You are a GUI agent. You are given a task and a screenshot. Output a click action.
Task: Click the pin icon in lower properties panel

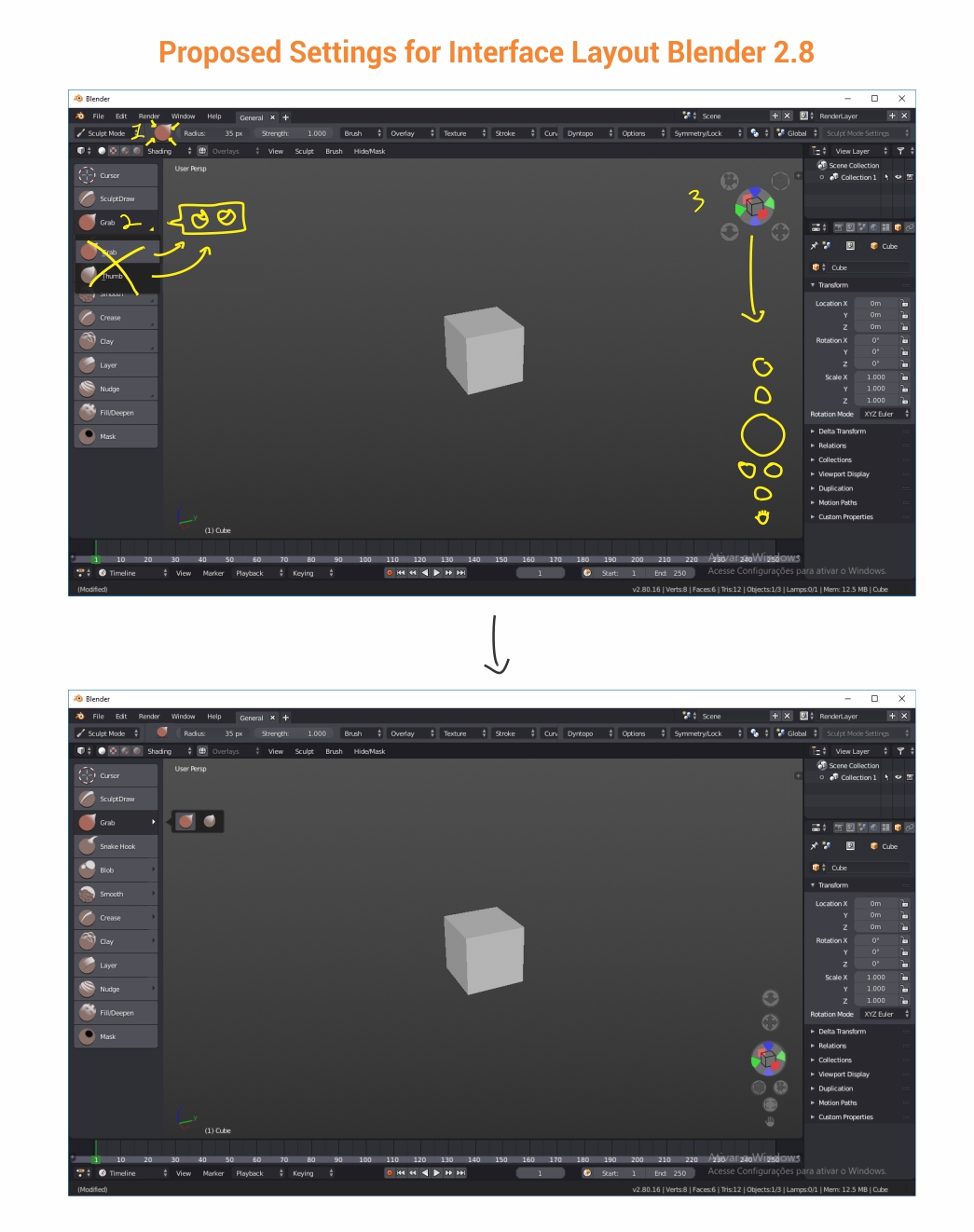tap(814, 846)
